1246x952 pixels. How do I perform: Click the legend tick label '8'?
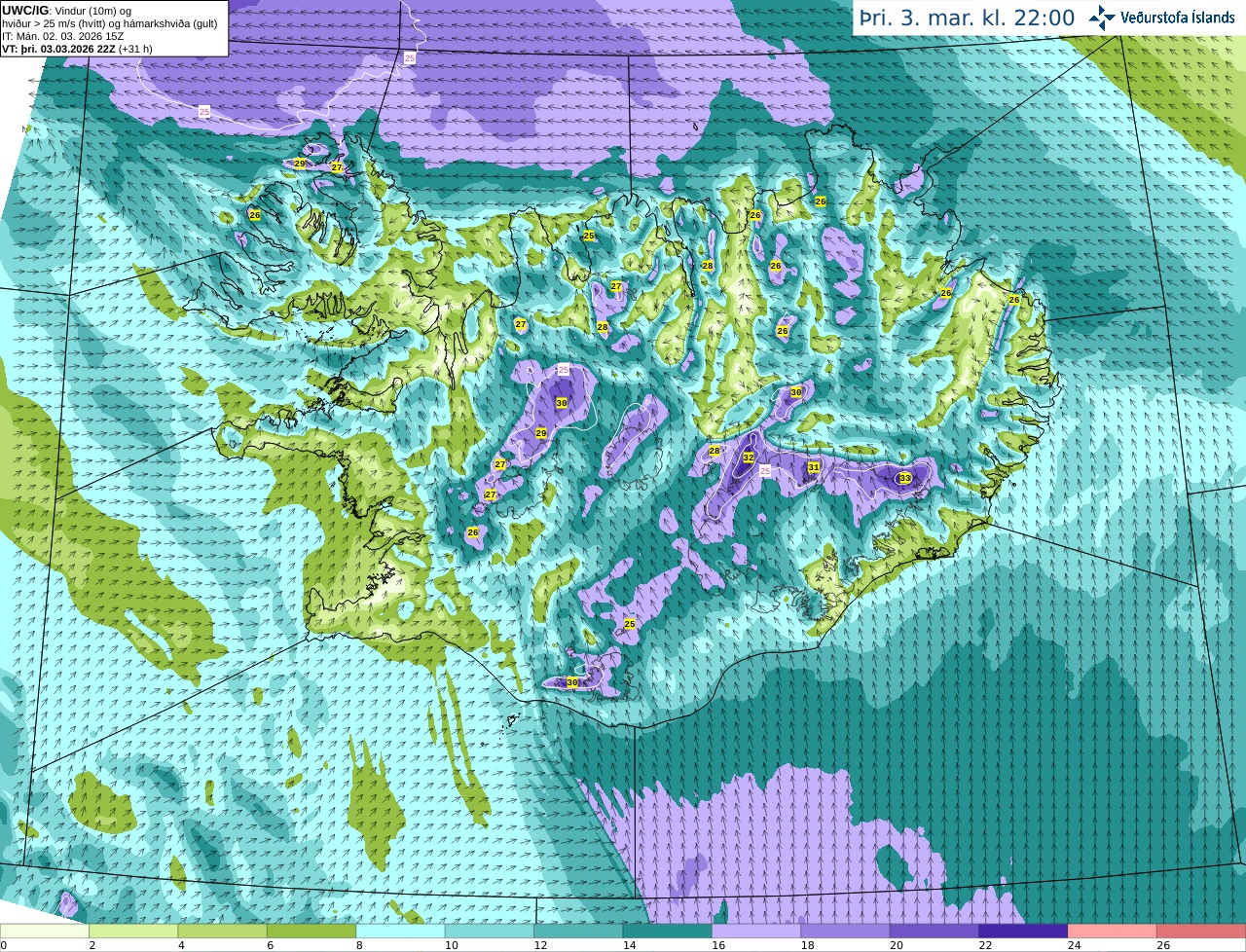[x=358, y=945]
